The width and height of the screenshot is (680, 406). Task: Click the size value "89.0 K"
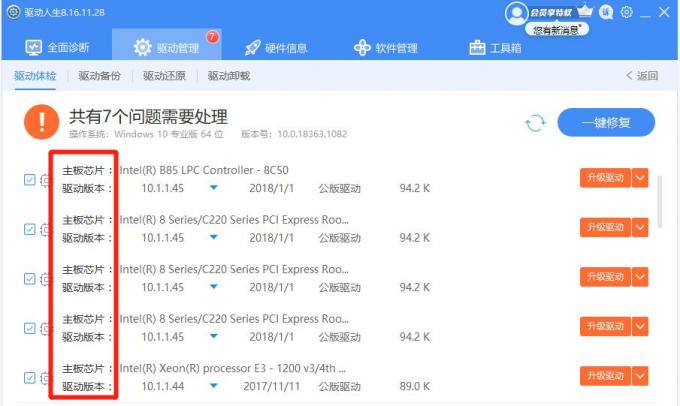(x=415, y=386)
